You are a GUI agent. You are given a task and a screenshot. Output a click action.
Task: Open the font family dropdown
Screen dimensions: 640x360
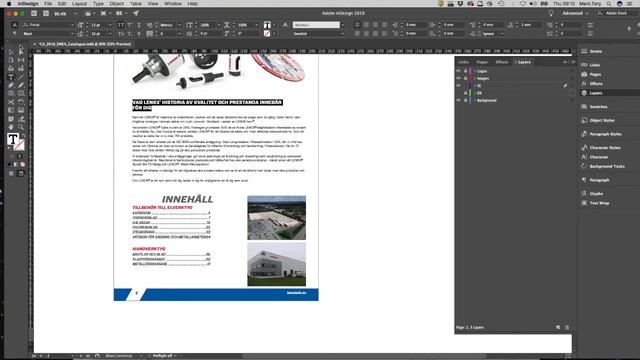(x=73, y=25)
